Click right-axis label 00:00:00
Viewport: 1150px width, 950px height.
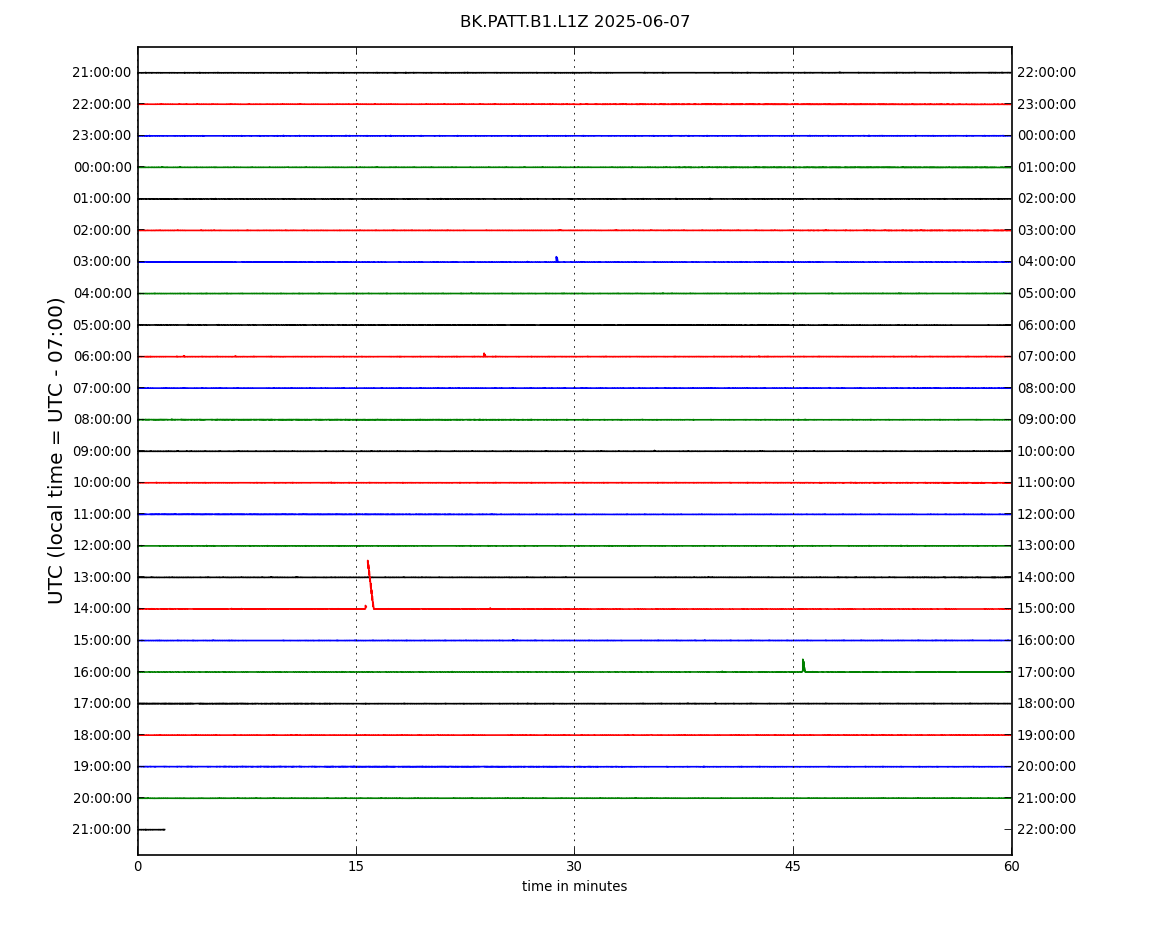(1047, 136)
